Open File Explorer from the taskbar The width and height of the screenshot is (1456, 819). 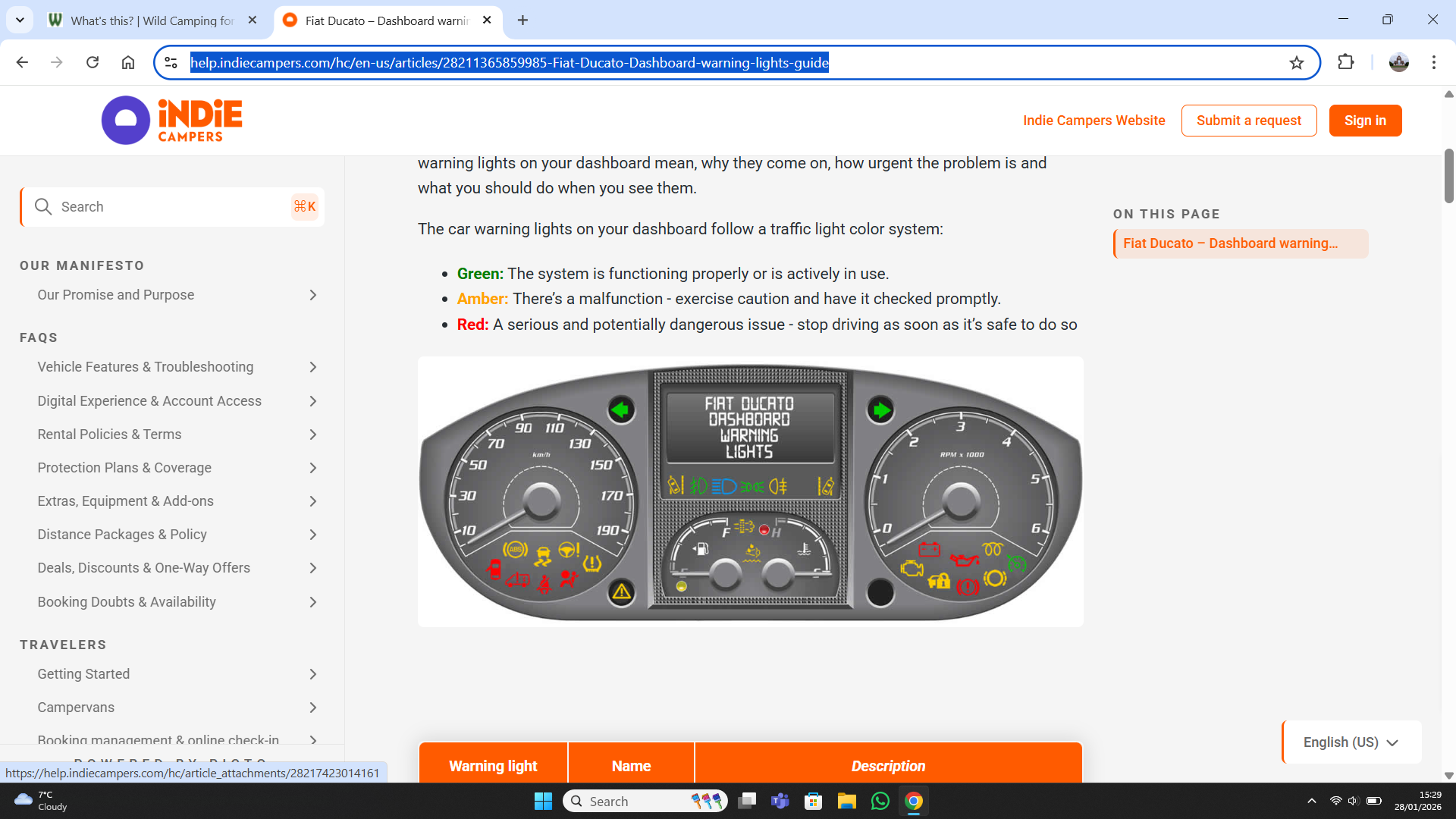(x=847, y=801)
